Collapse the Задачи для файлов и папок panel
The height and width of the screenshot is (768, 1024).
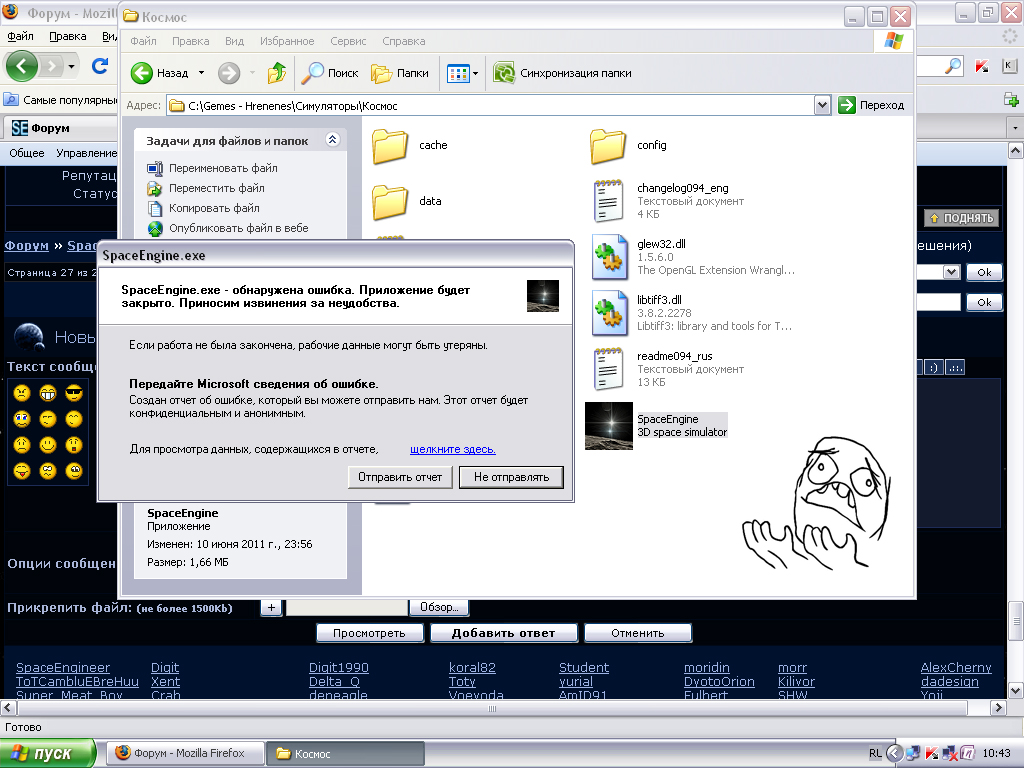[x=332, y=140]
